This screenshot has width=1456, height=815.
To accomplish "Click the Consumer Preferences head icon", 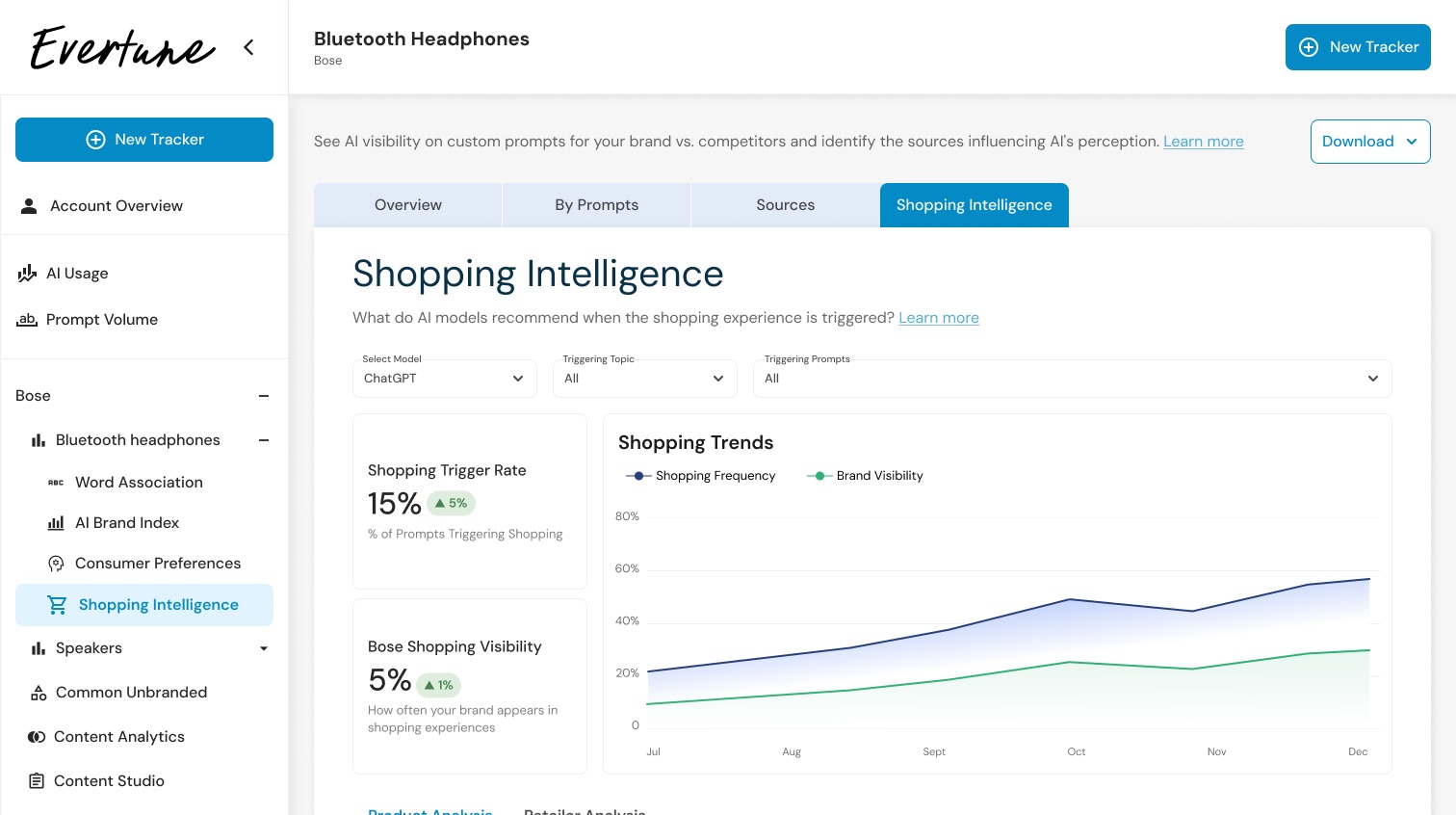I will (56, 564).
